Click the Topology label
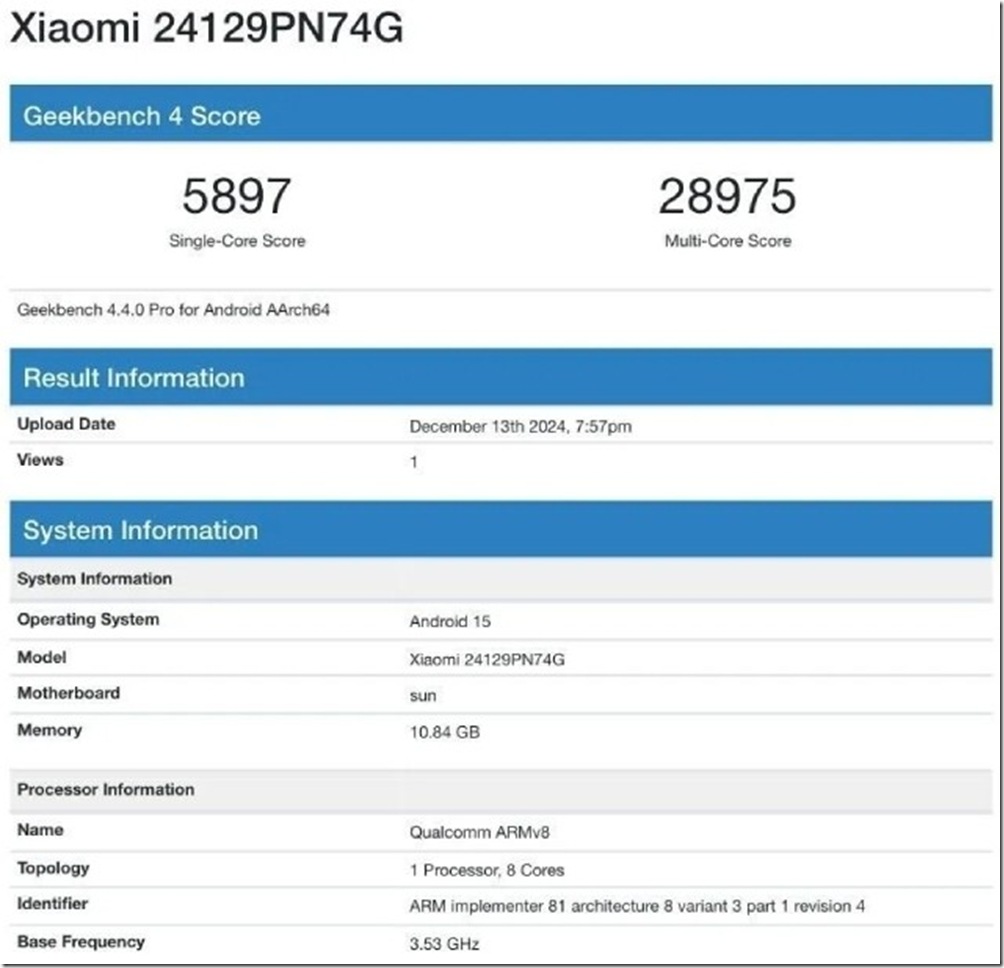The image size is (1004, 968). (53, 869)
